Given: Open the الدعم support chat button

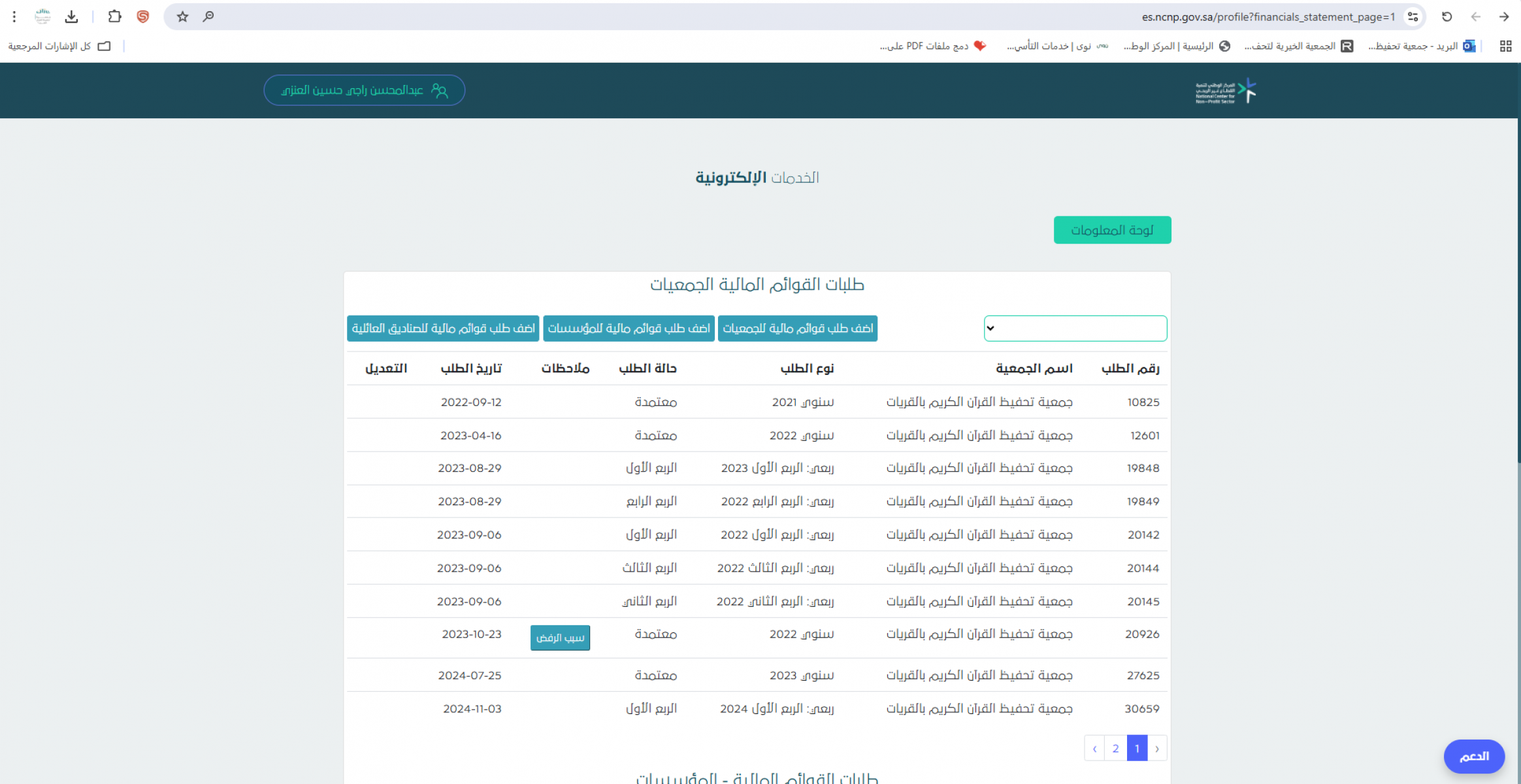Looking at the screenshot, I should [x=1473, y=757].
